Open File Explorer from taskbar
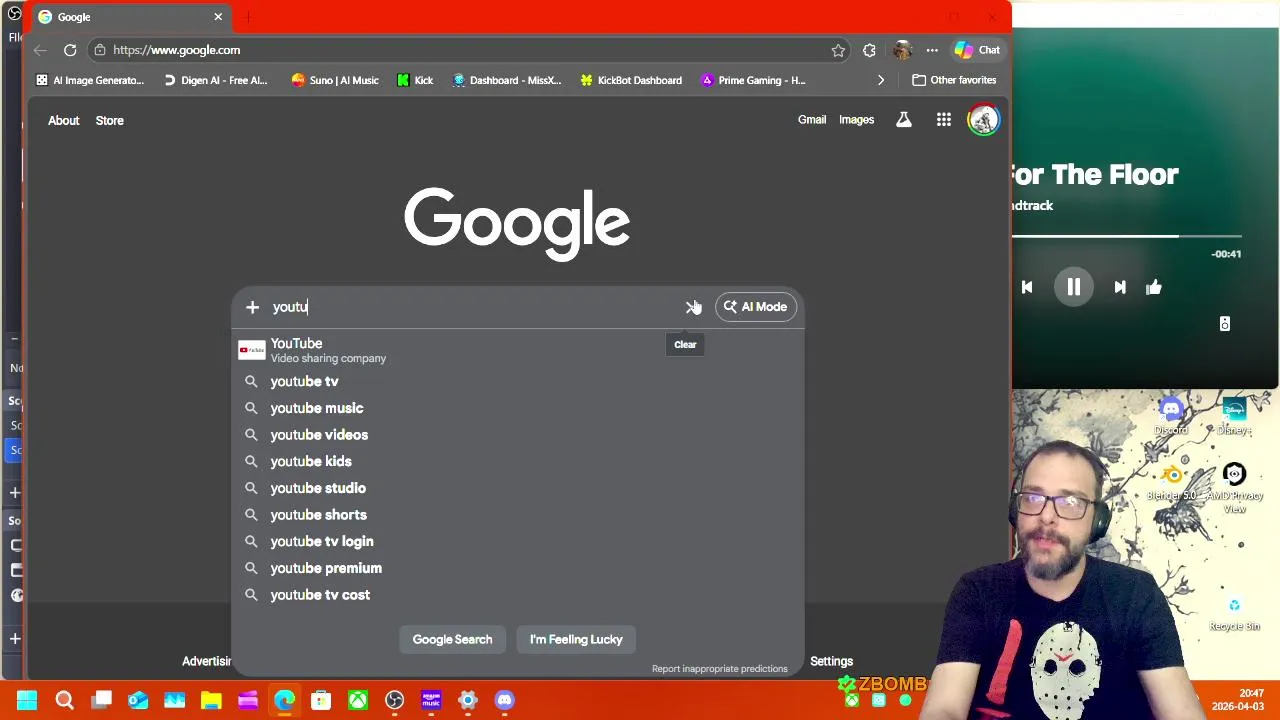 click(x=211, y=700)
